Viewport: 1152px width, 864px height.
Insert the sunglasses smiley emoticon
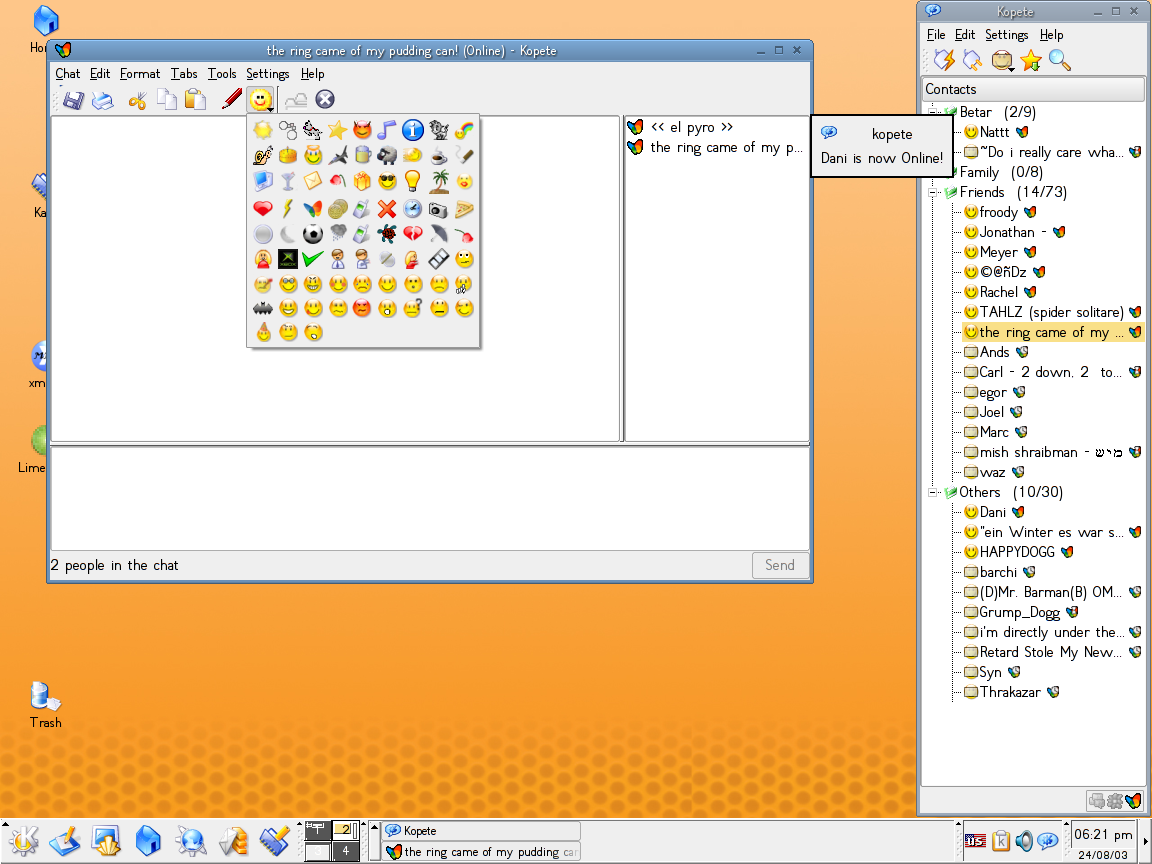(x=387, y=181)
